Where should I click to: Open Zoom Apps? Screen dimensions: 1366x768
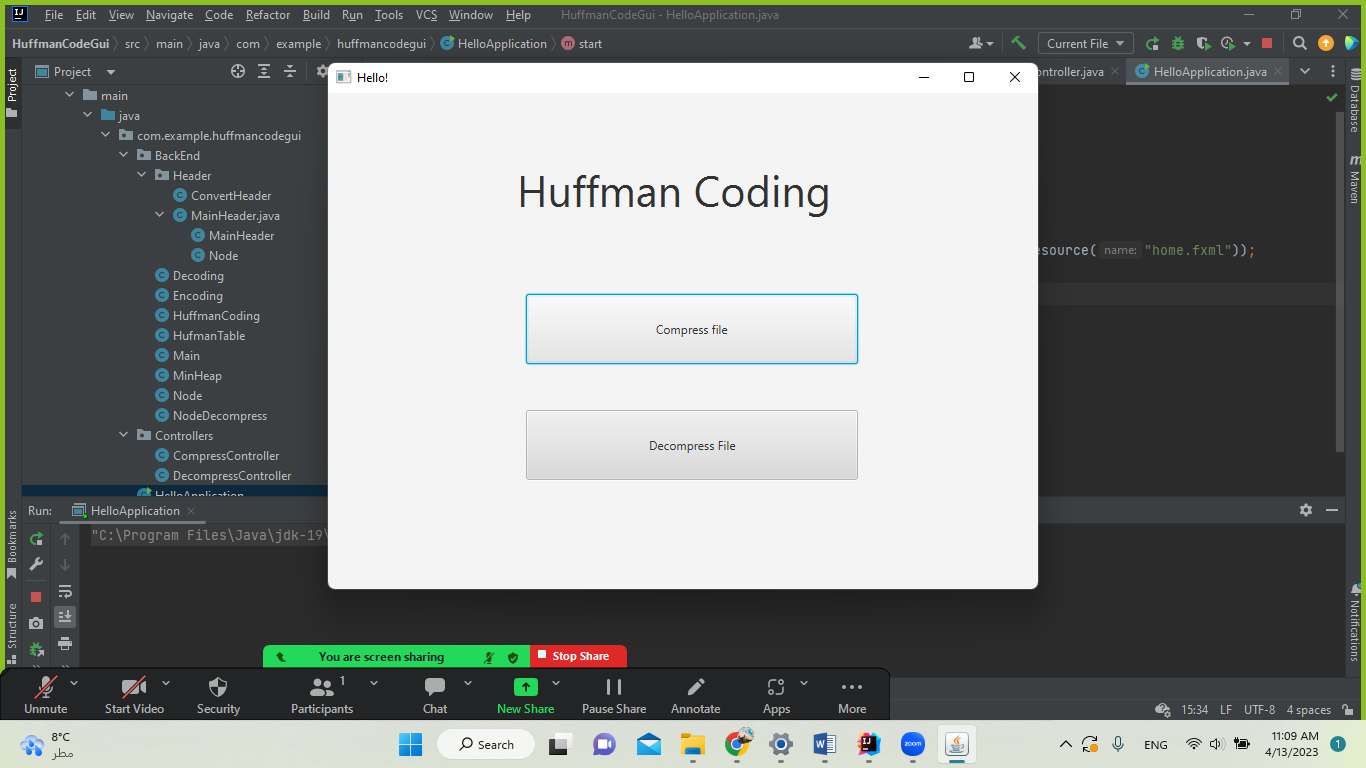tap(777, 696)
